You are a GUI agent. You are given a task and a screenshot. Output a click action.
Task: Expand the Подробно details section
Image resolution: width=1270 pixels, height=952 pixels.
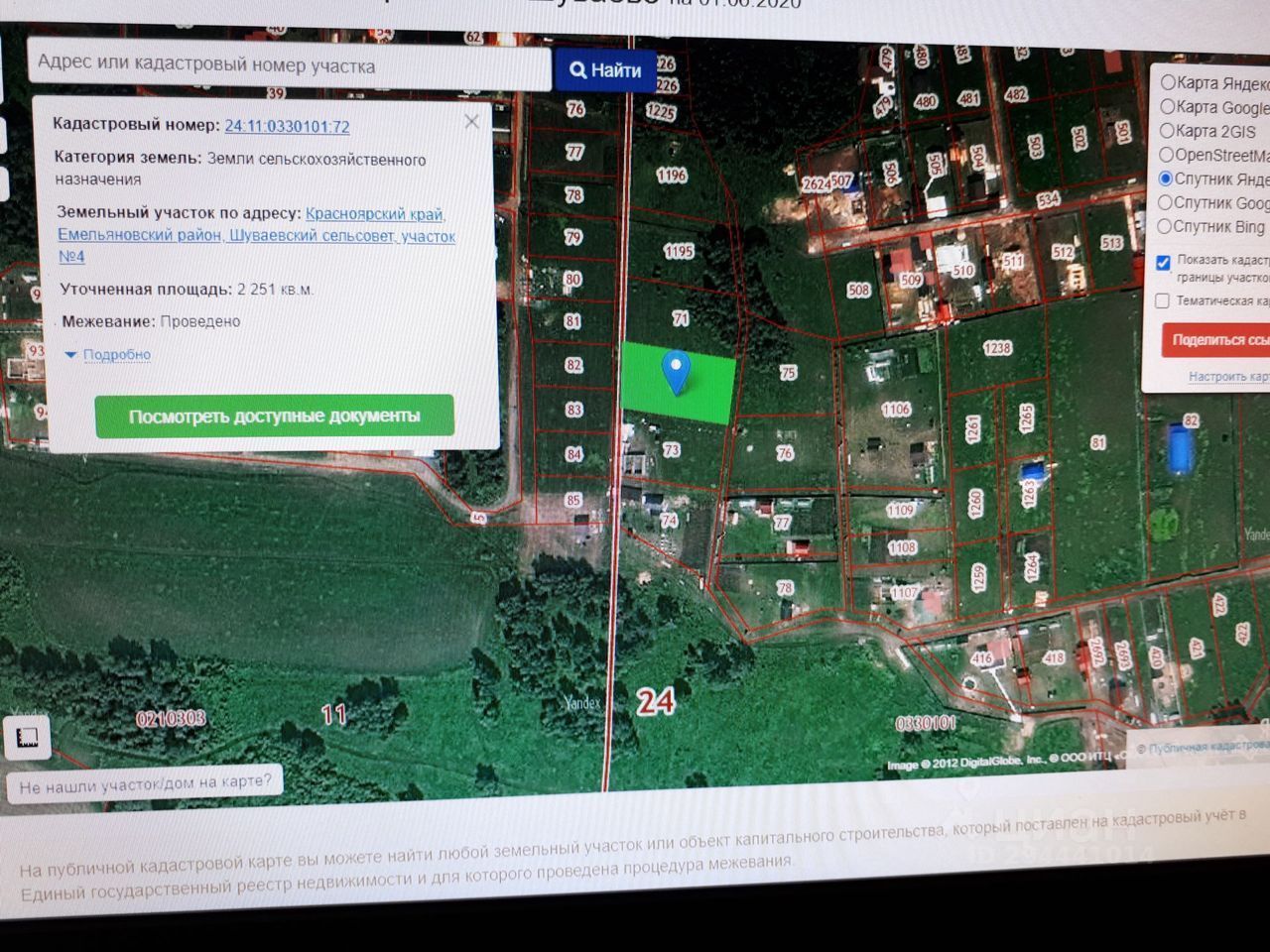coord(116,354)
